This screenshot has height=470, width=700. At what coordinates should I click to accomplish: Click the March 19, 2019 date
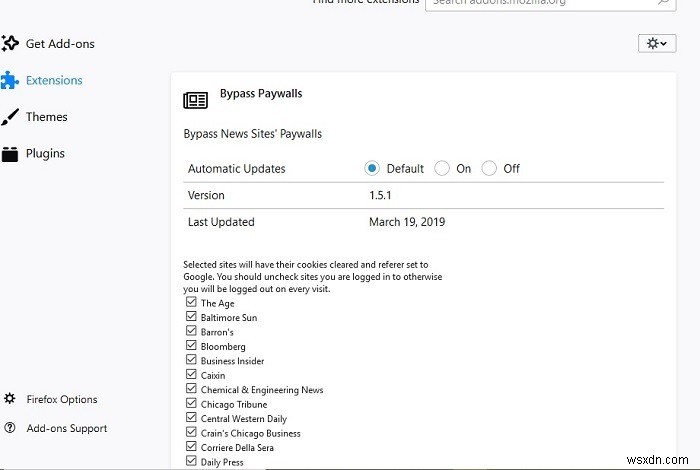(407, 222)
